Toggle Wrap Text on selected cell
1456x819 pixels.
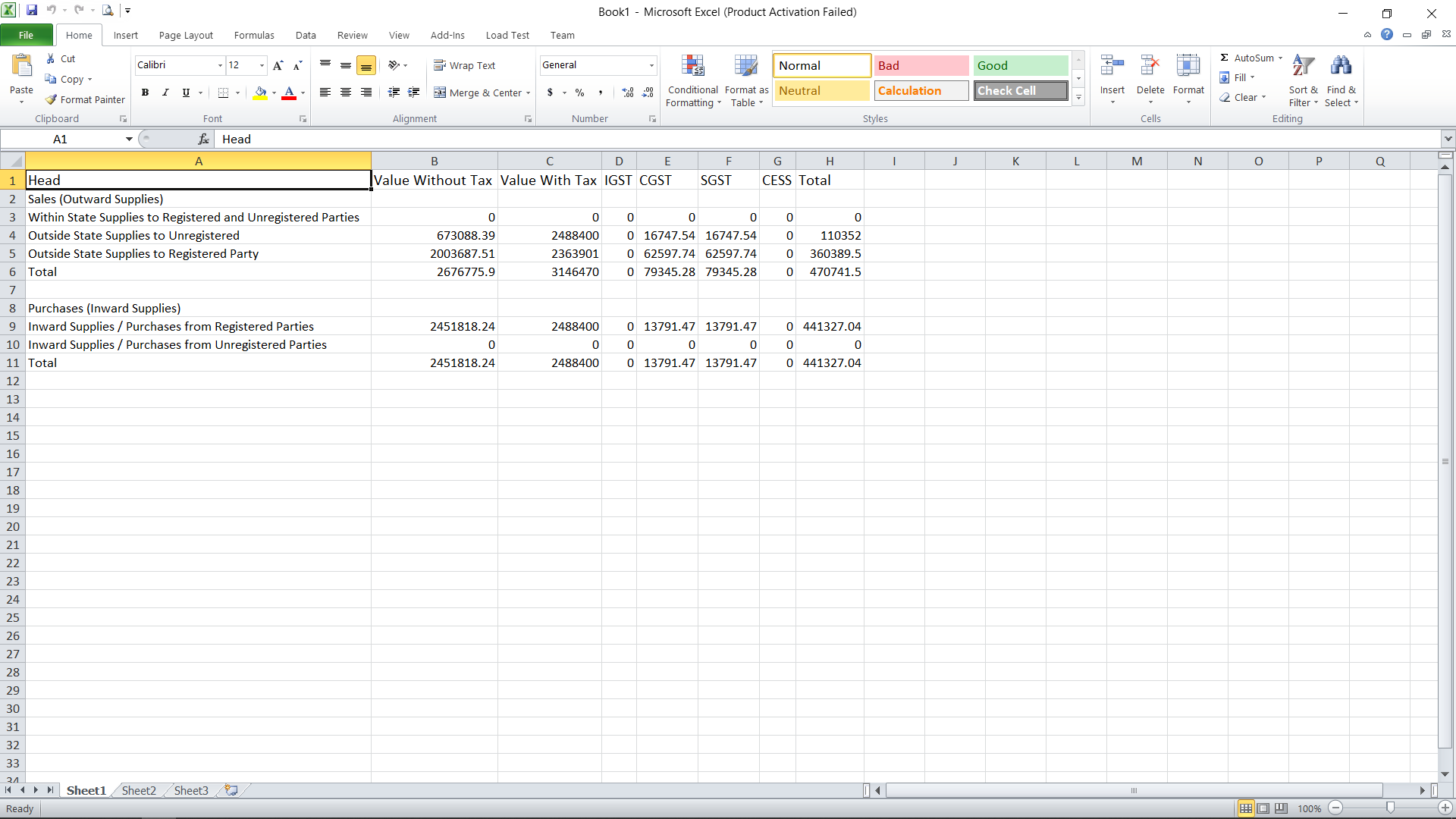point(465,65)
